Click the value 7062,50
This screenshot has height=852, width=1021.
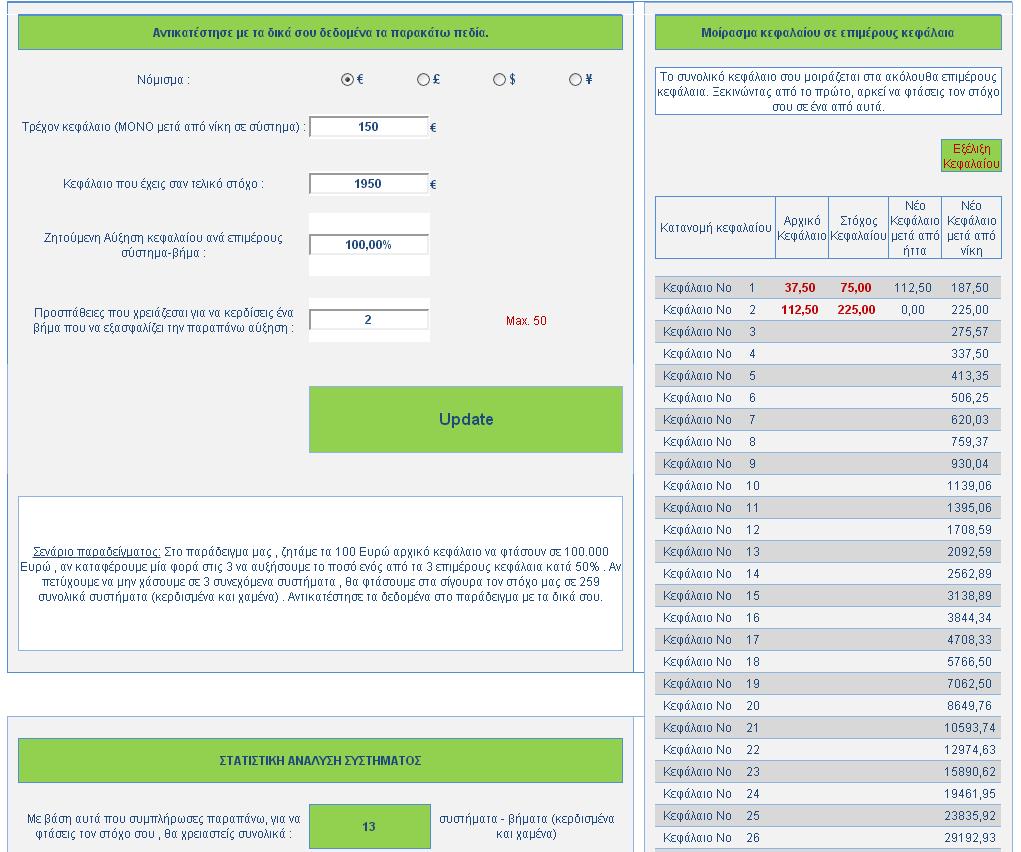click(969, 684)
